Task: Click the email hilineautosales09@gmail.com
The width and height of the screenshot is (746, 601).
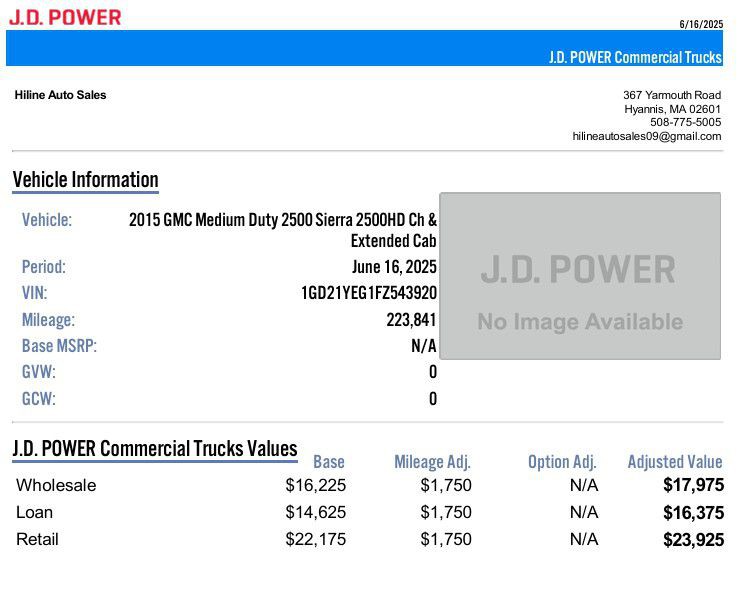Action: (647, 136)
